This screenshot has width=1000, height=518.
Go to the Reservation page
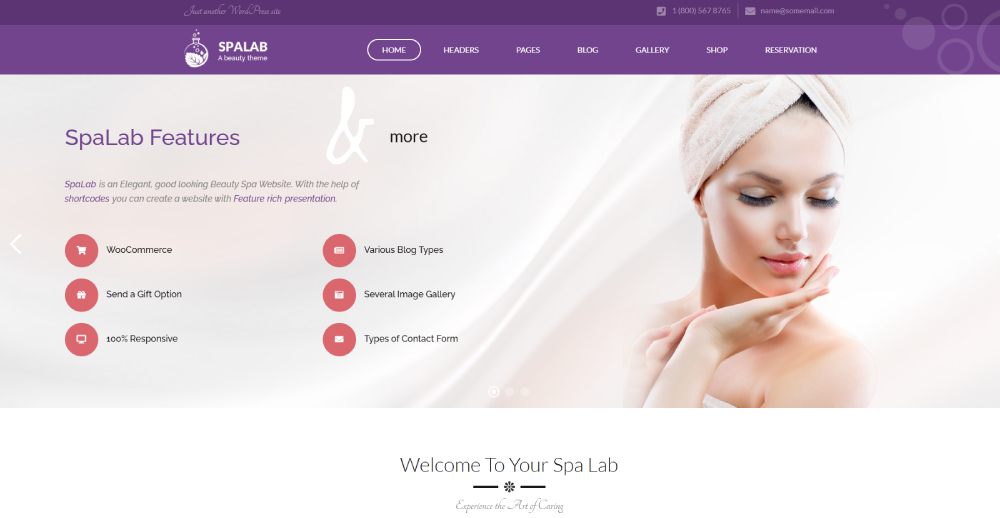[791, 50]
